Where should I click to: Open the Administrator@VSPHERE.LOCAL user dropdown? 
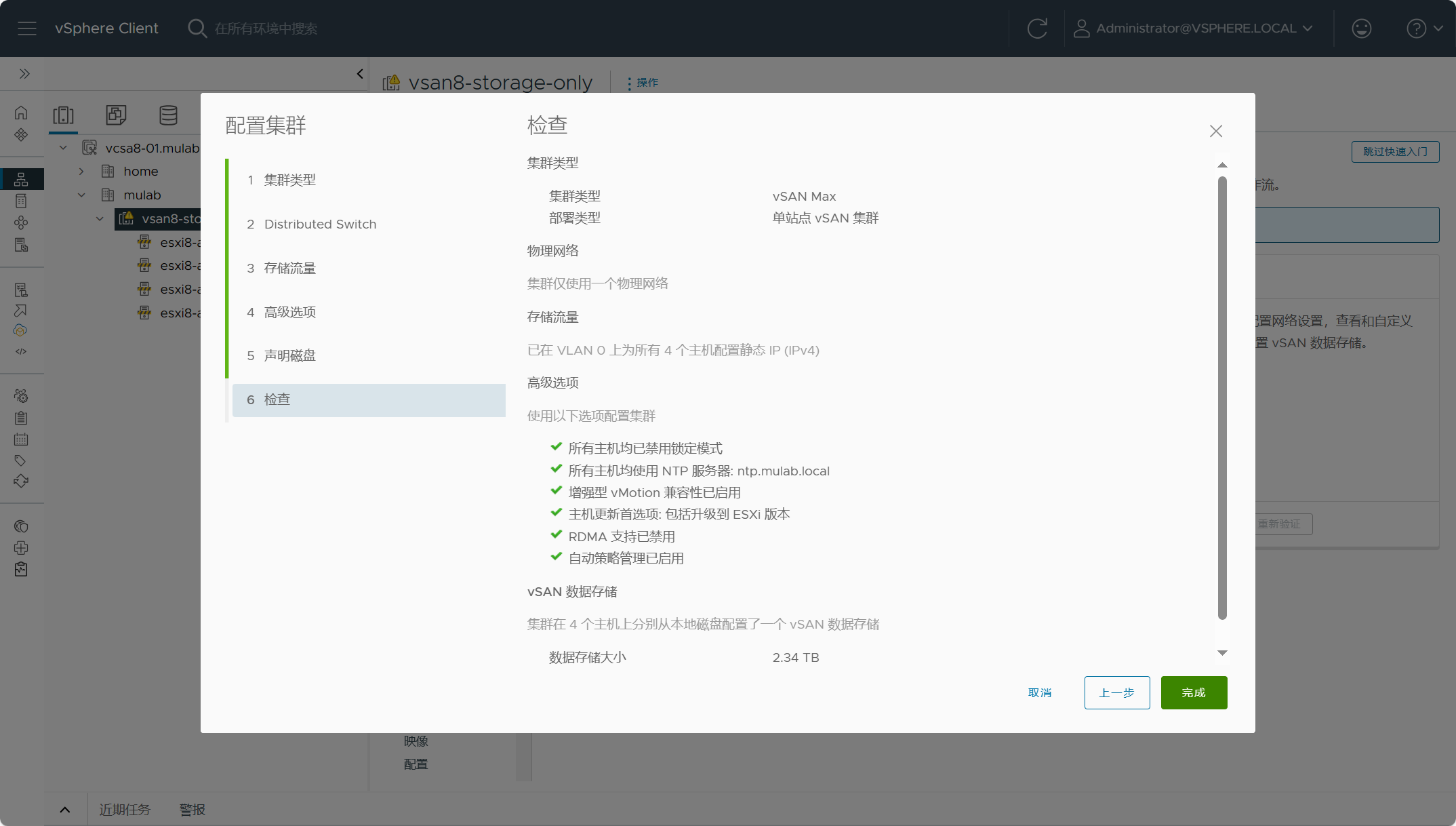click(1194, 28)
